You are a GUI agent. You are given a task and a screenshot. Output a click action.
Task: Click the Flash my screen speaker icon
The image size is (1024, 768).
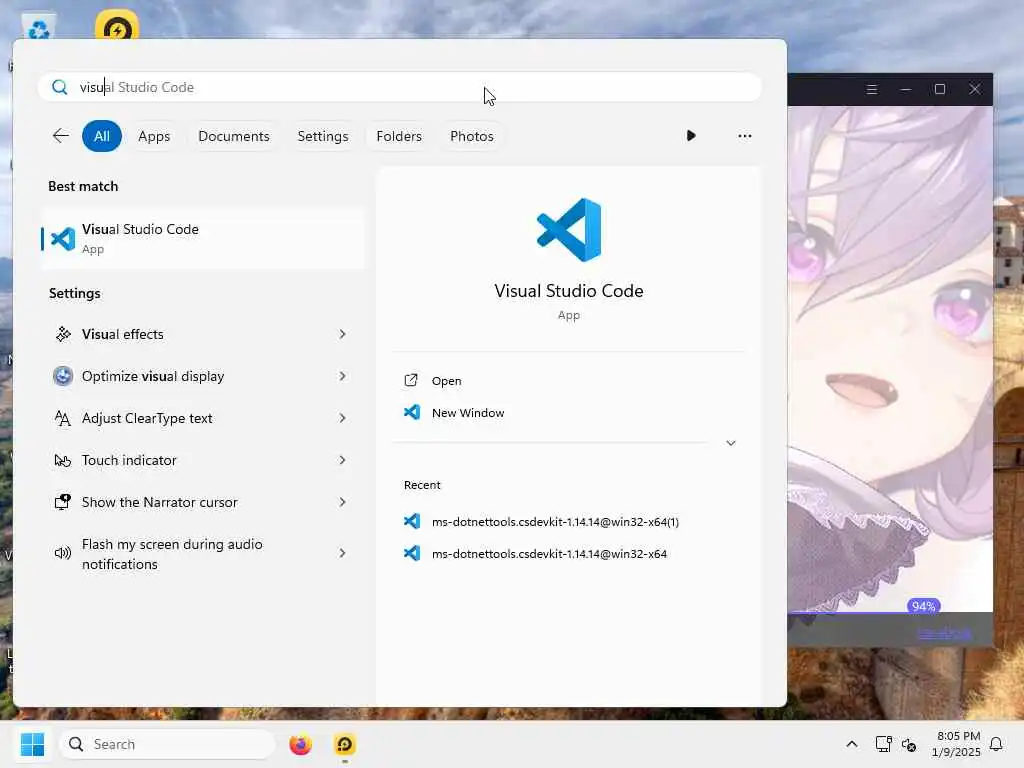[63, 553]
